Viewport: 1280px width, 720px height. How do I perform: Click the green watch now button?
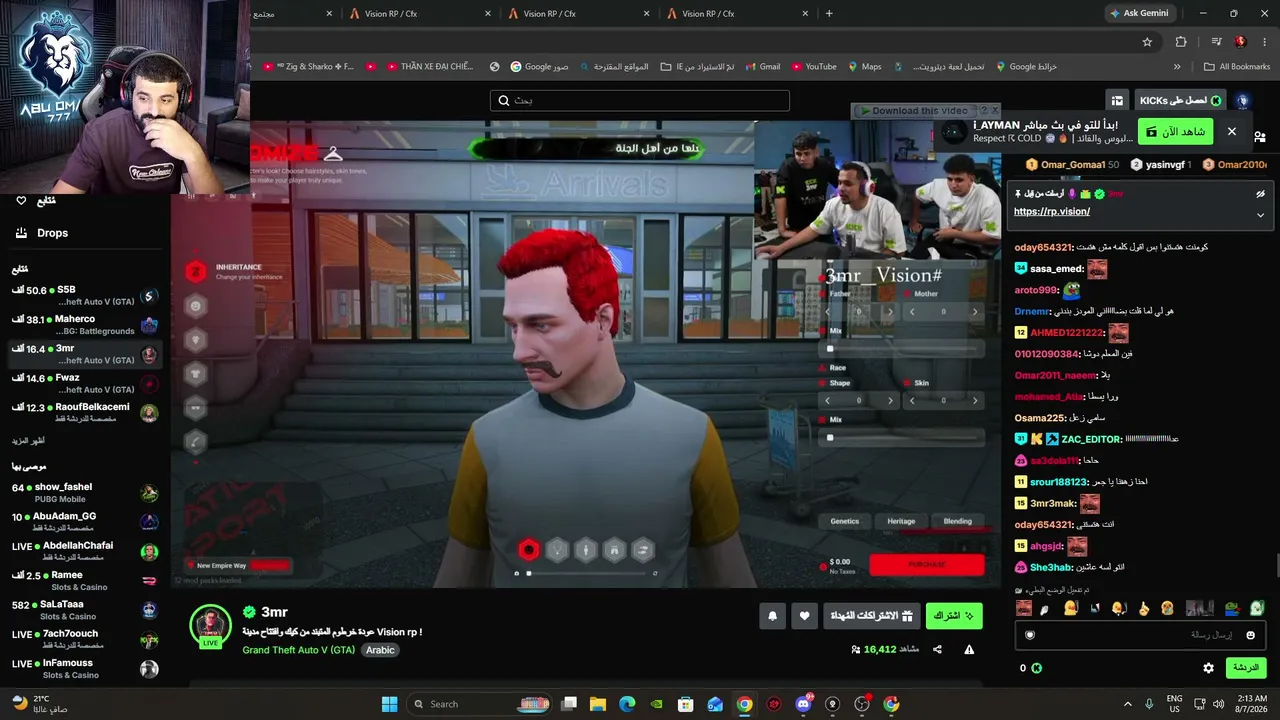point(1174,132)
